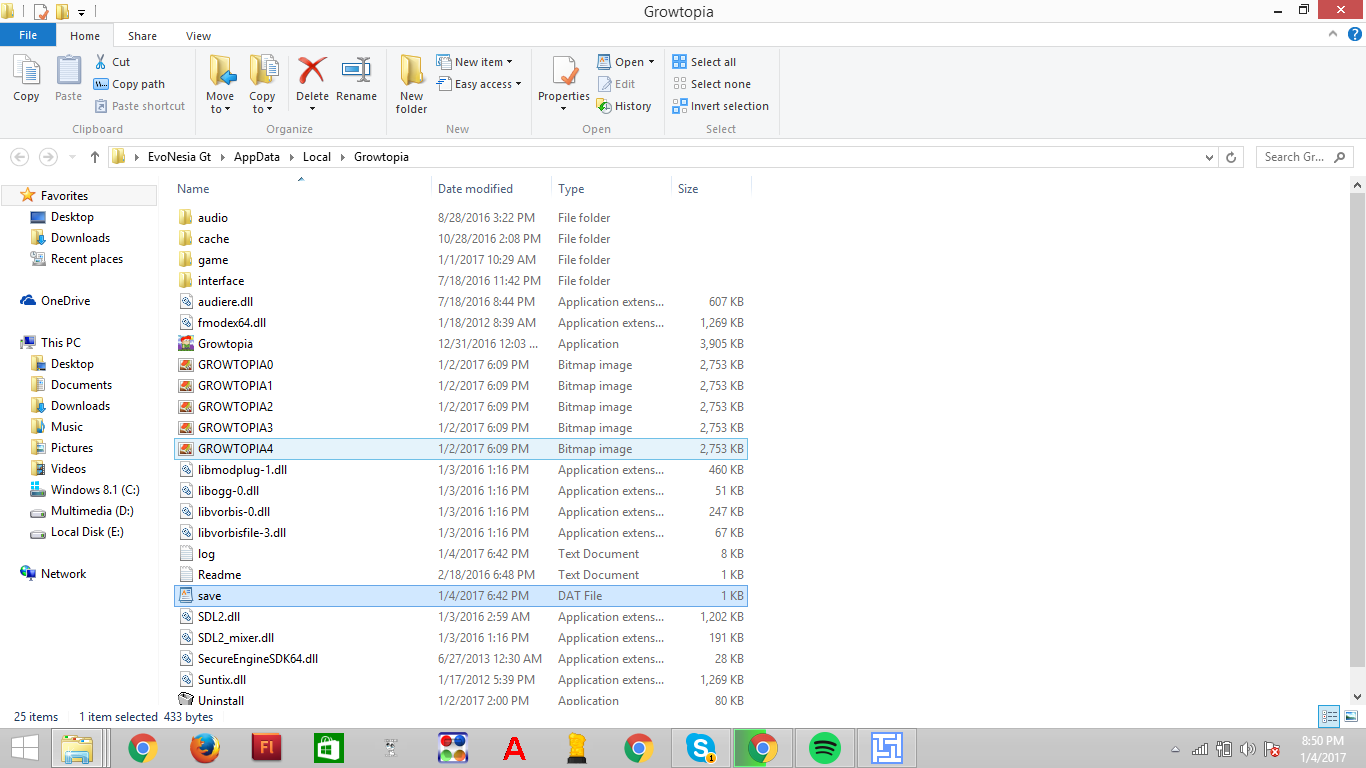Open Network in the navigation pane

click(x=63, y=574)
